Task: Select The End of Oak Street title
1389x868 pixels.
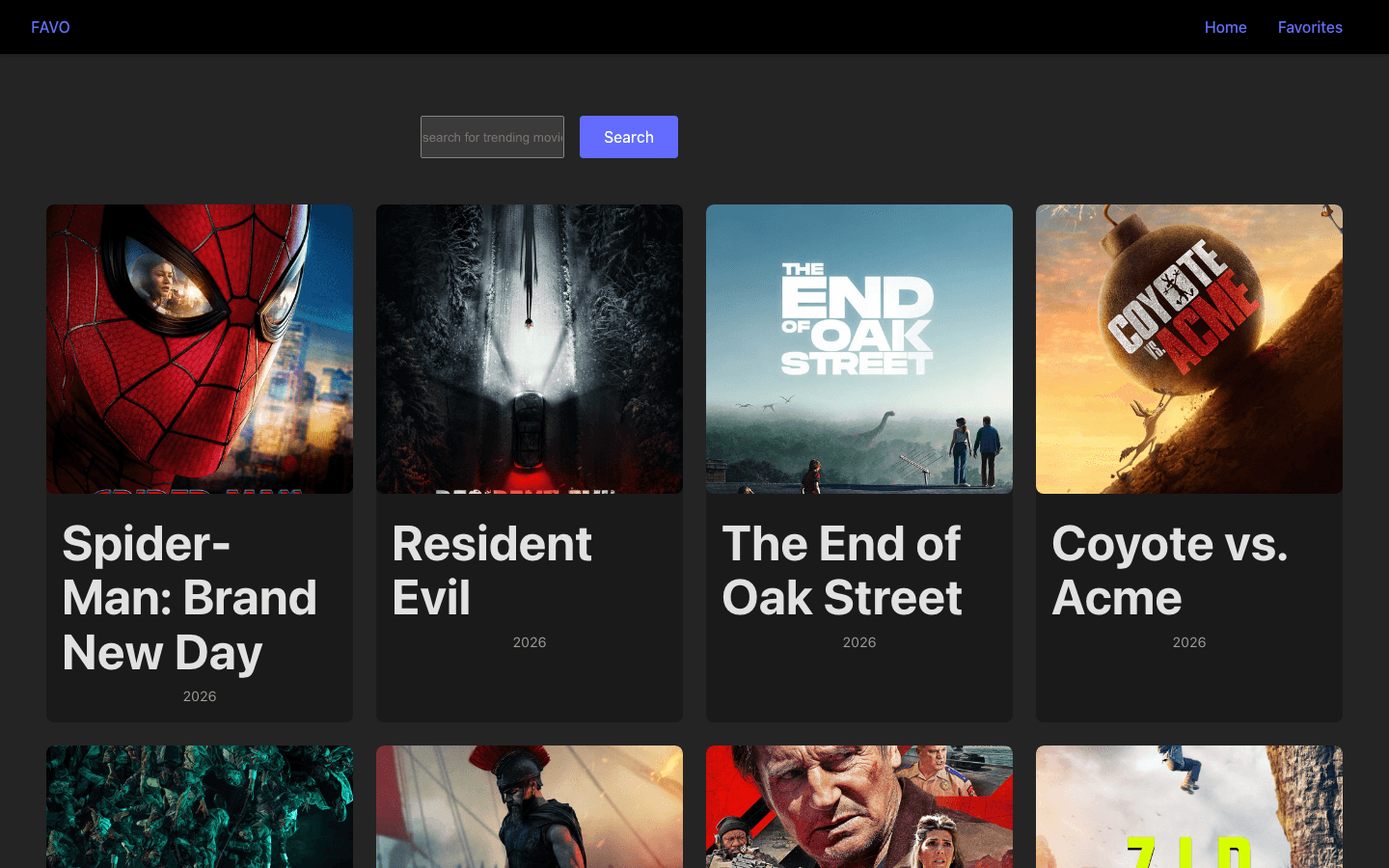Action: (842, 571)
